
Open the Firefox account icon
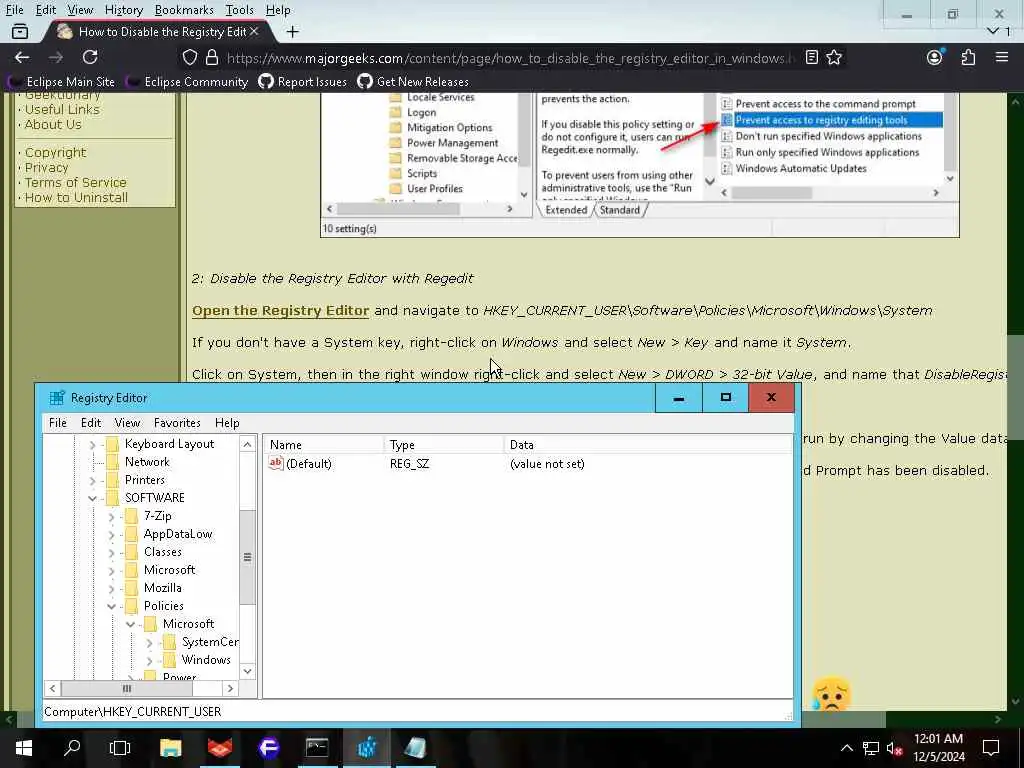pyautogui.click(x=935, y=57)
